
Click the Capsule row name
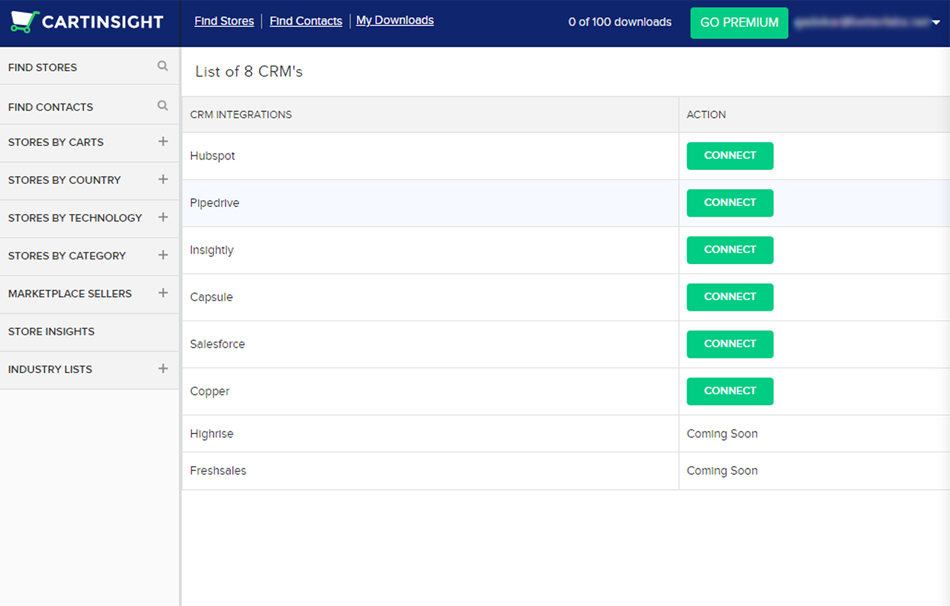[211, 297]
